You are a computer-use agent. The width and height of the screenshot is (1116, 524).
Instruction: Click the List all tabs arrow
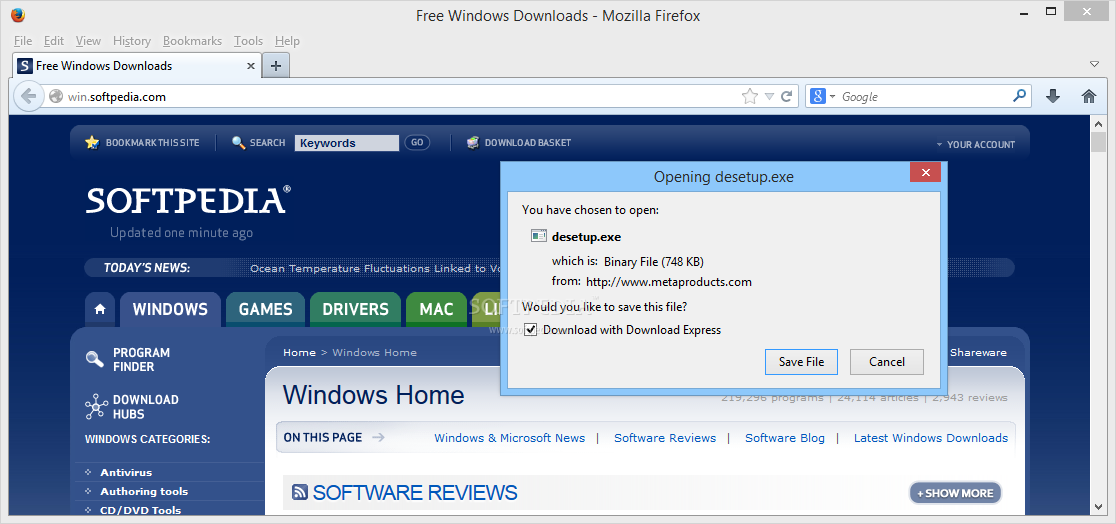click(x=1095, y=64)
